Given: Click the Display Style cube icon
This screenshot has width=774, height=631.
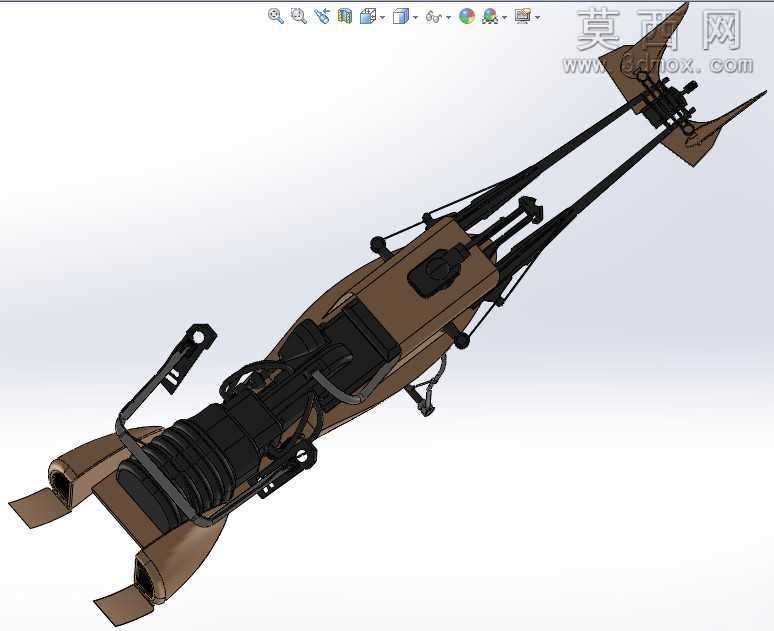Looking at the screenshot, I should tap(400, 17).
